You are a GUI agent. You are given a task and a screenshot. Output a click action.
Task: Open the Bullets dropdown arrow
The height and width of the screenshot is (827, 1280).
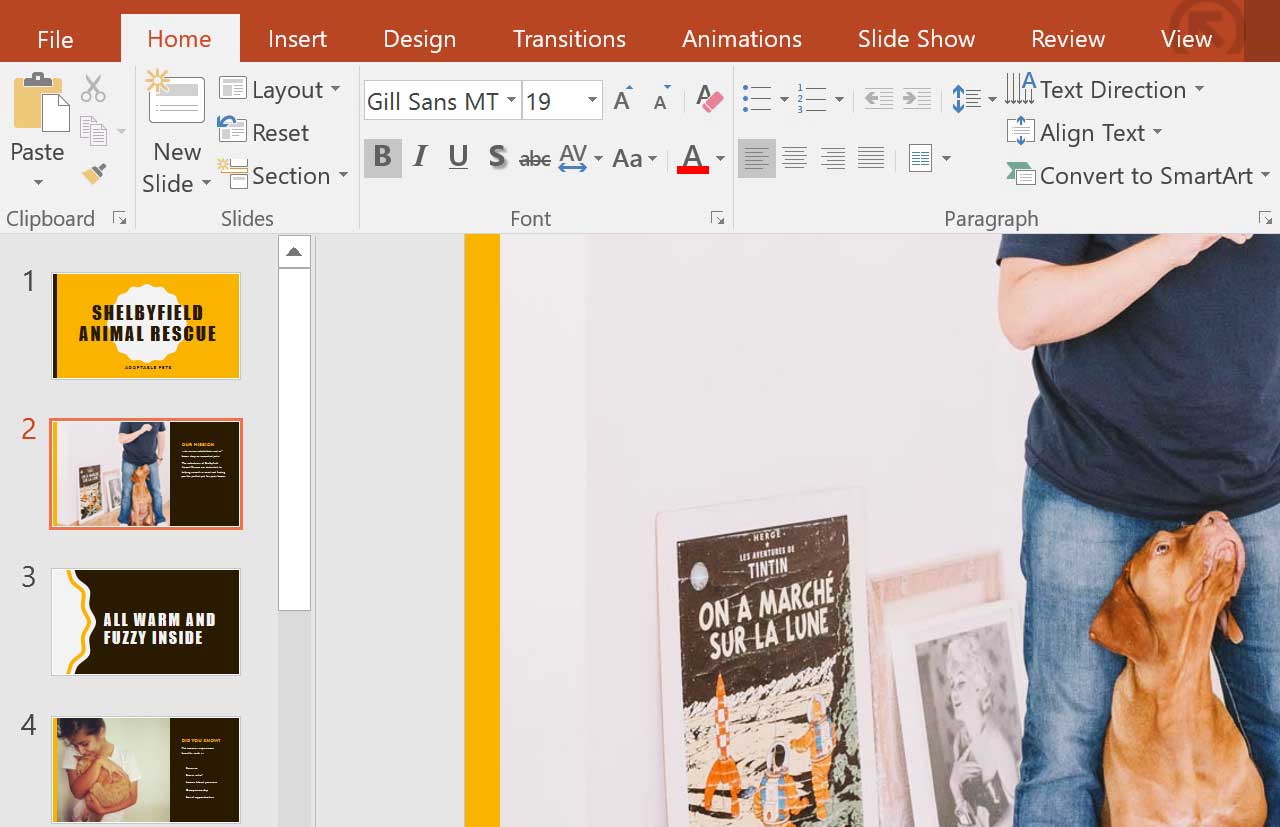[783, 98]
